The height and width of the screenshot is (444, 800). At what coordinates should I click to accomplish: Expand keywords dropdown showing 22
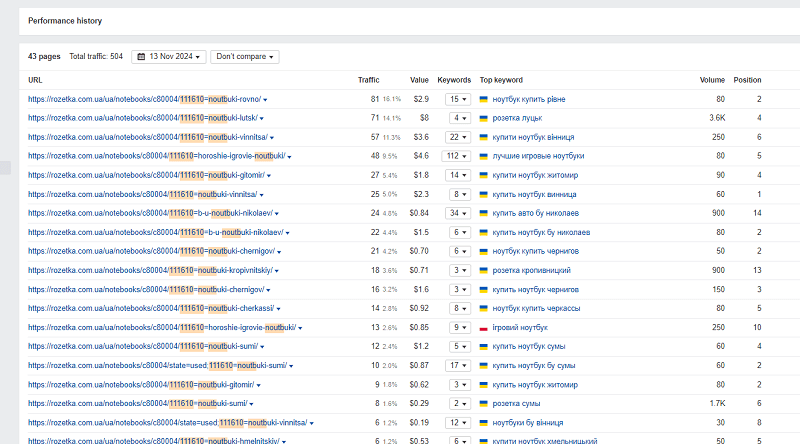[x=458, y=137]
